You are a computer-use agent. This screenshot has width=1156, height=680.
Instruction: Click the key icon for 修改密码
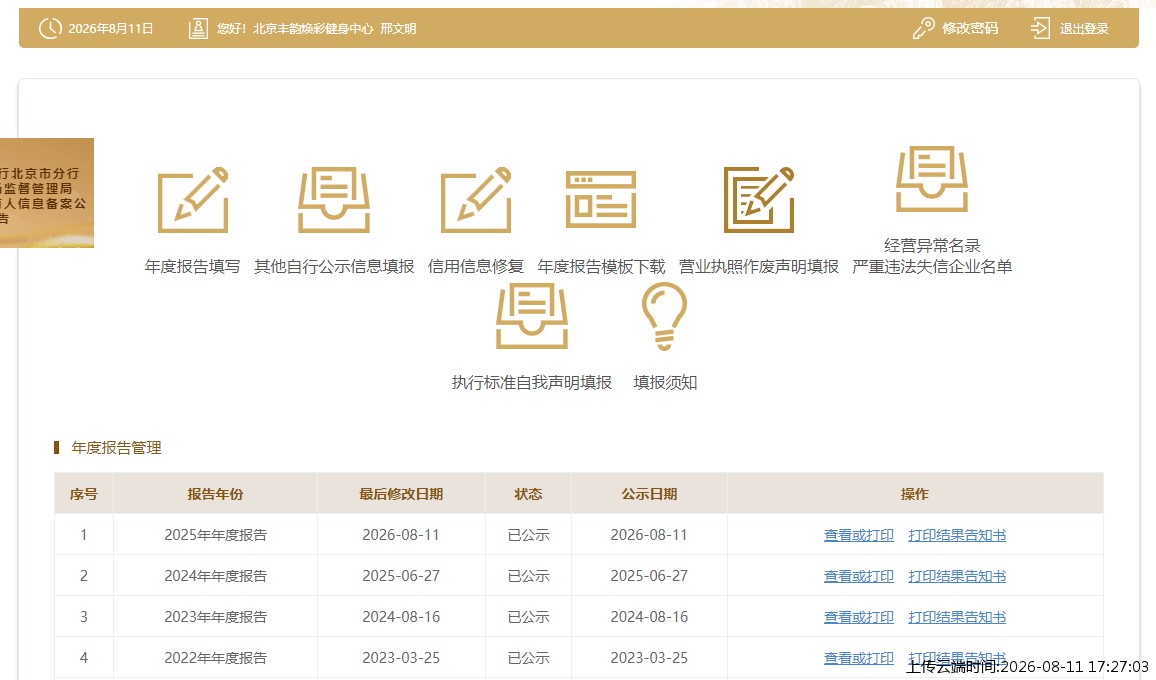(x=923, y=29)
